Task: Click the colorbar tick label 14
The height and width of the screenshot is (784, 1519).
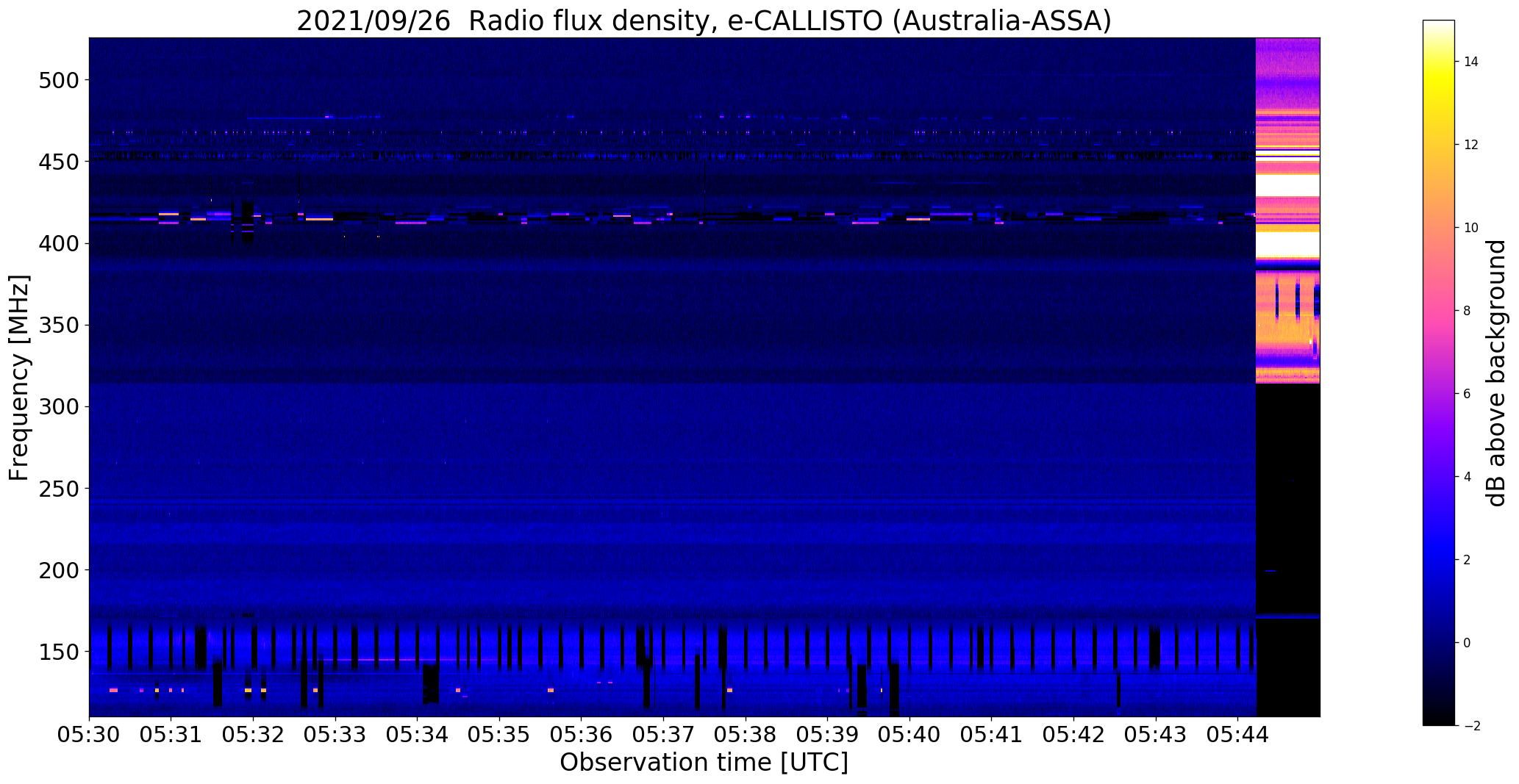Action: pos(1471,62)
